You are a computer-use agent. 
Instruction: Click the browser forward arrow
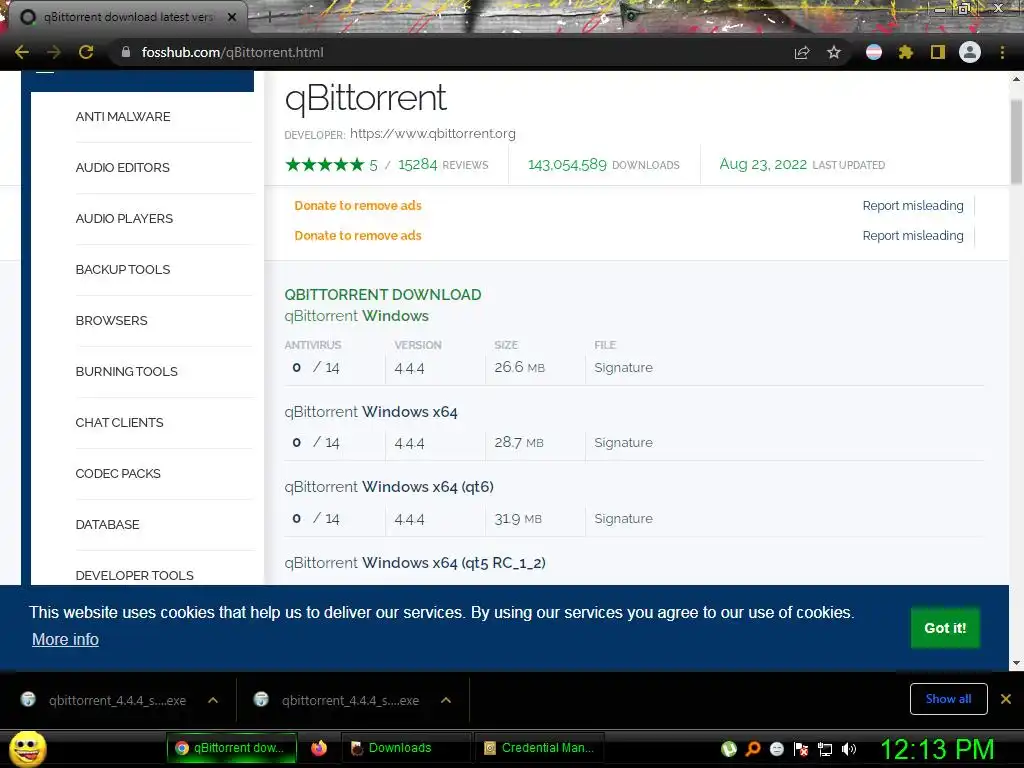(54, 52)
